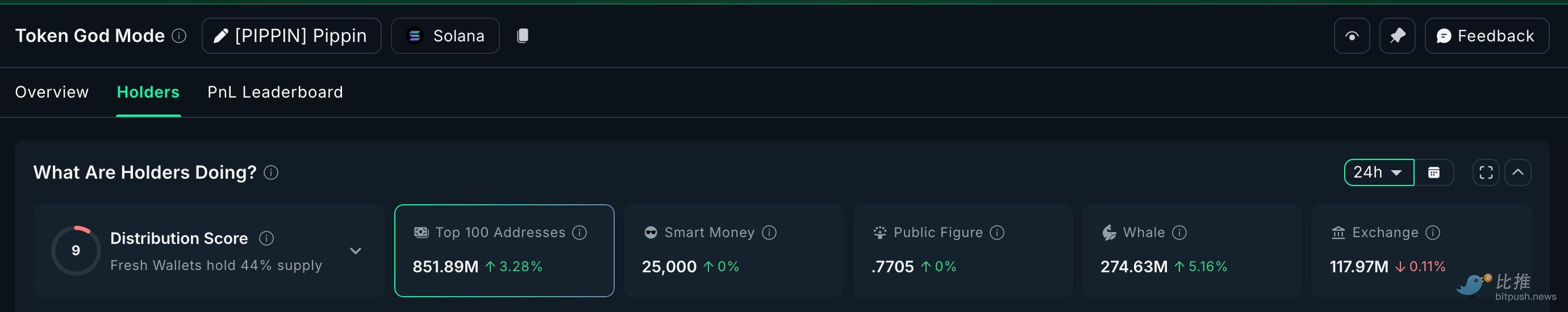Click info icon beside Token God Mode
This screenshot has height=312, width=1568.
pyautogui.click(x=179, y=36)
